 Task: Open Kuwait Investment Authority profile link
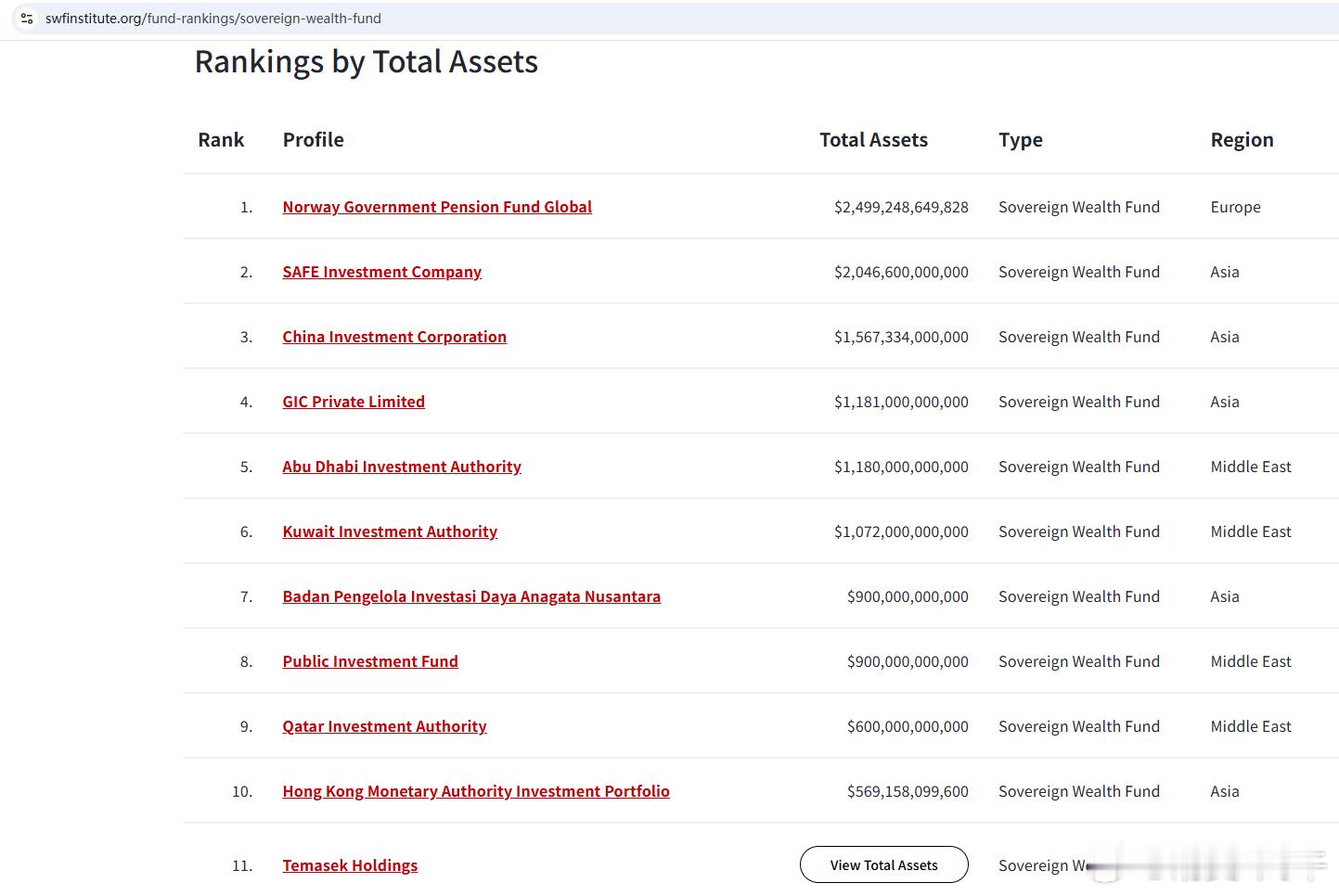[390, 531]
